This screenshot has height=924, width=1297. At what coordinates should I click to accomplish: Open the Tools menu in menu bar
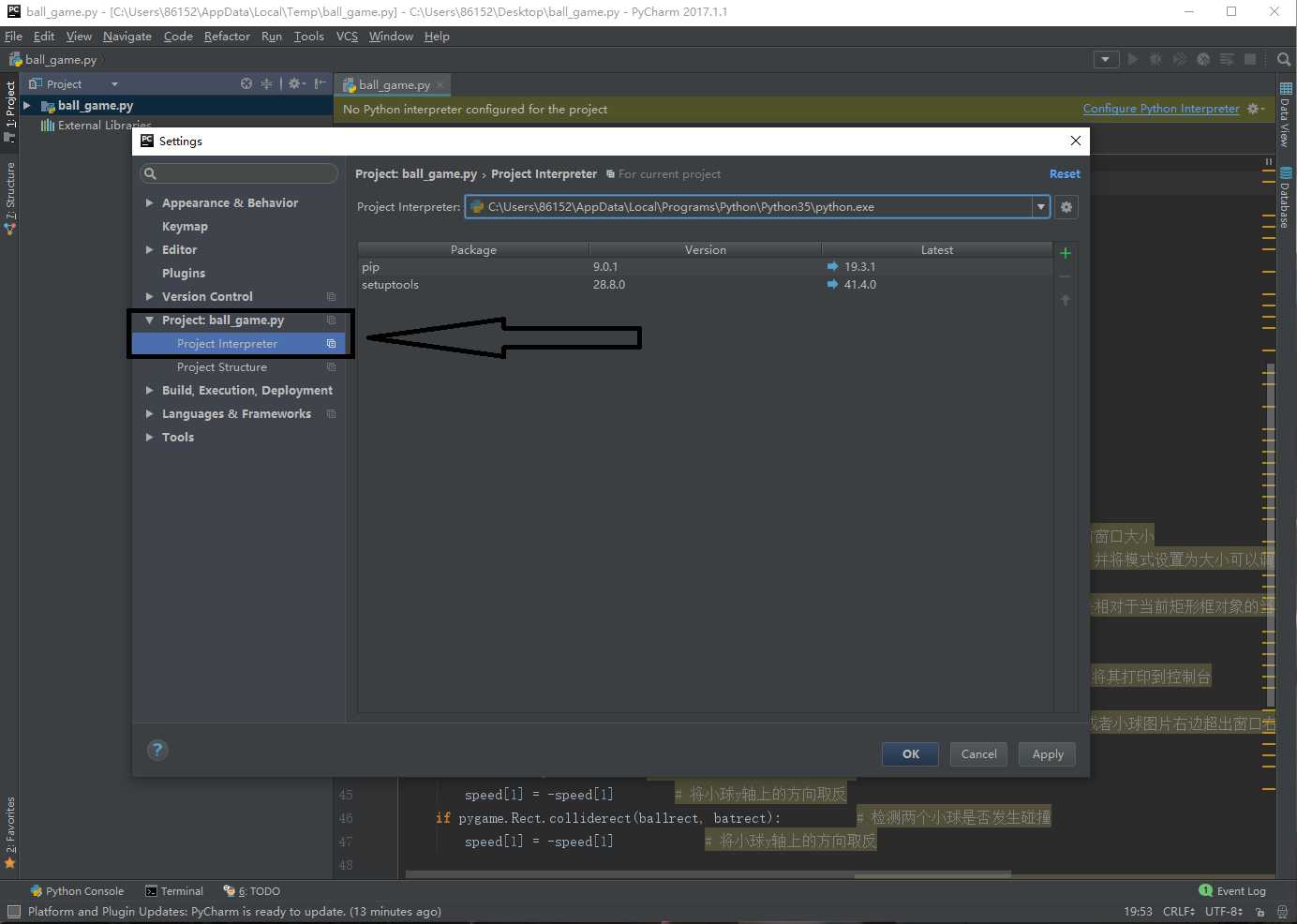(308, 37)
